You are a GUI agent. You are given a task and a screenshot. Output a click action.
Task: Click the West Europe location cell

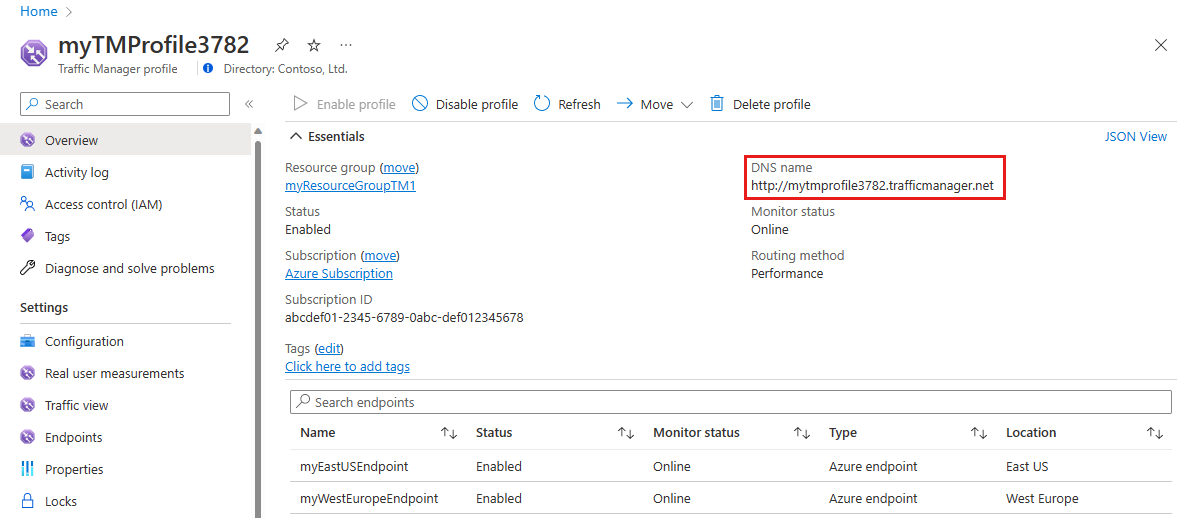click(x=1042, y=498)
